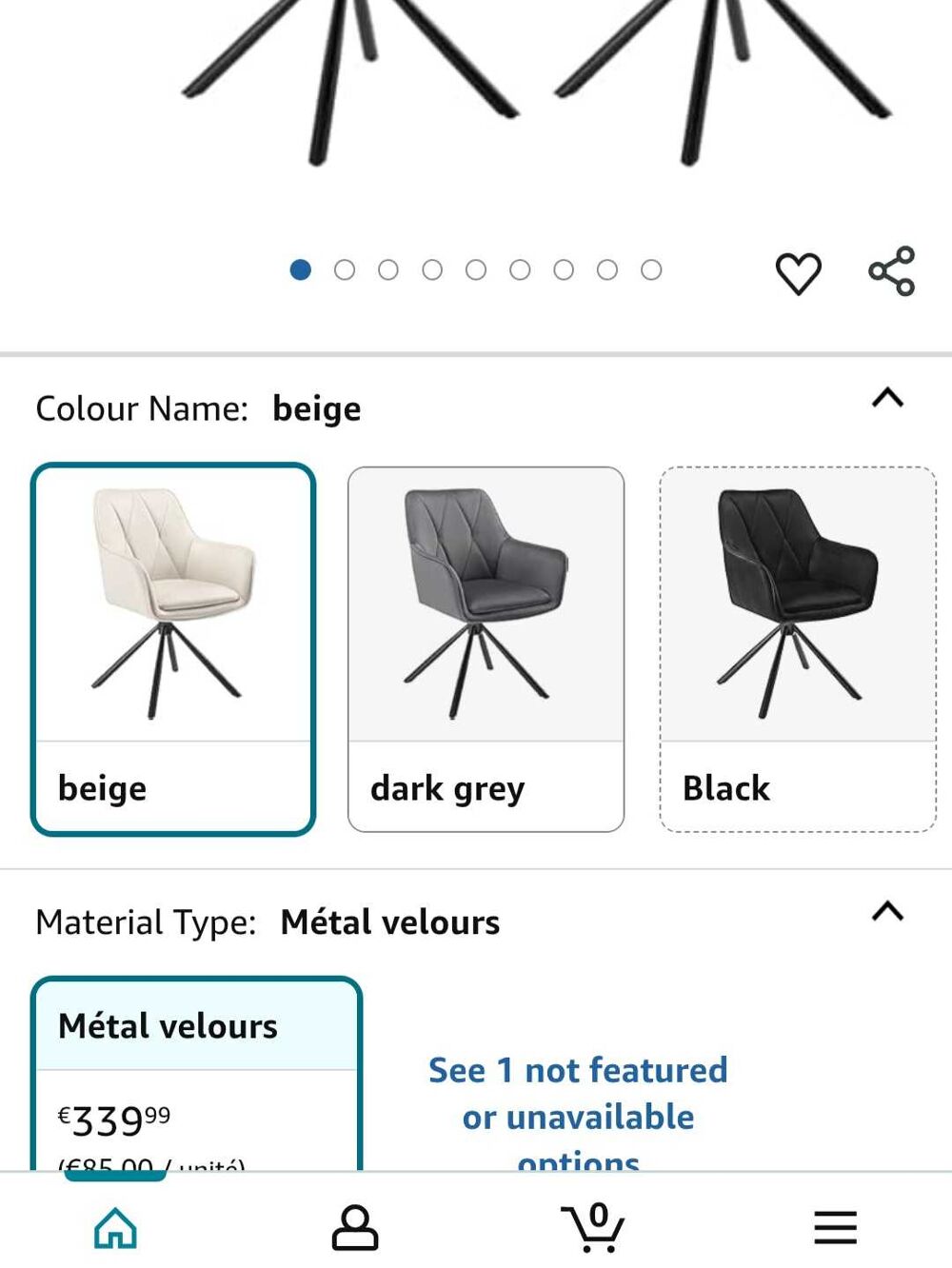Screen dimensions: 952x1268
Task: Select the dark grey colour option
Action: tap(486, 649)
